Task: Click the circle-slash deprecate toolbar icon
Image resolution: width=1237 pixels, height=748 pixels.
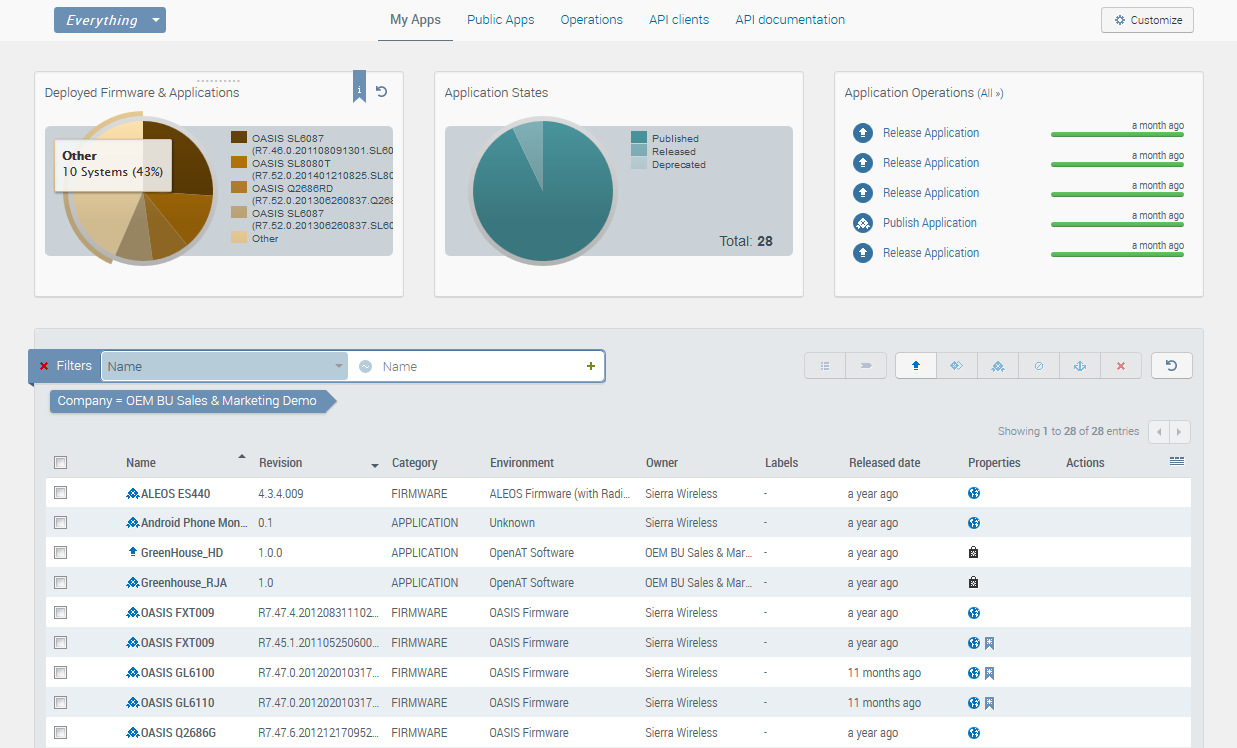Action: 1039,366
